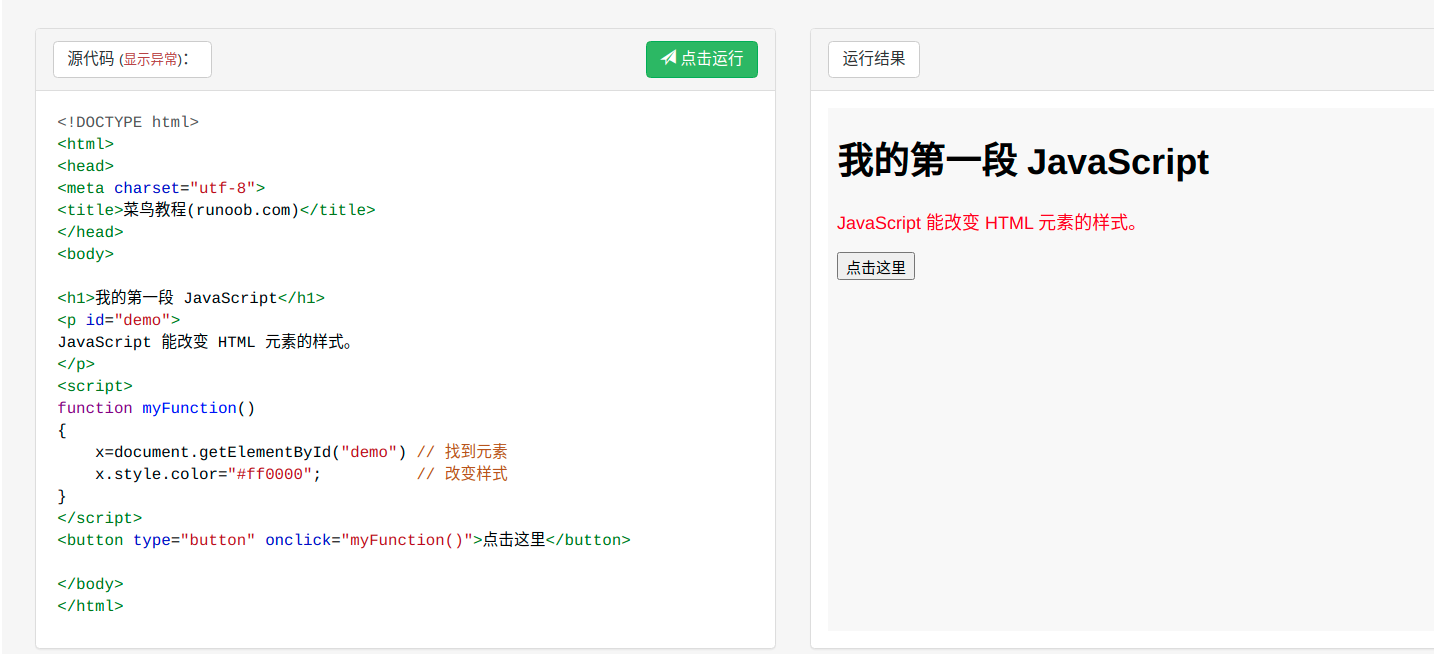This screenshot has height=654, width=1434.
Task: Click the closing </head> tag line
Action: coord(90,232)
